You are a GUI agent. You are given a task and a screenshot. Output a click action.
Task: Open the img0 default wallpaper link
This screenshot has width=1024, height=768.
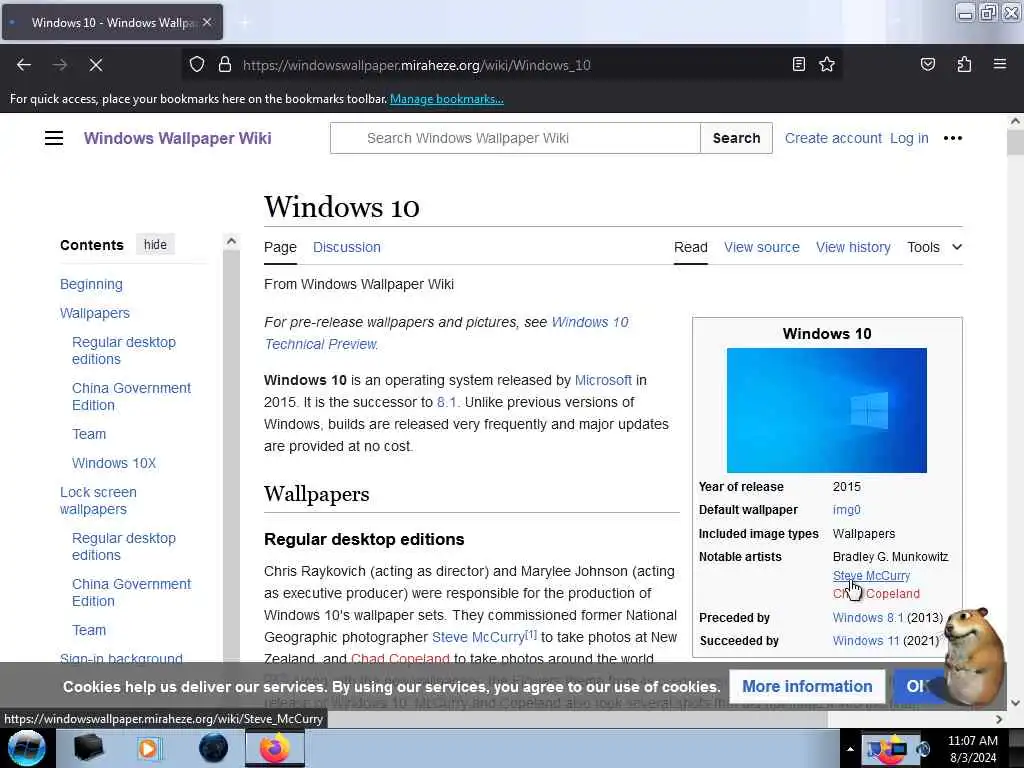click(x=846, y=510)
